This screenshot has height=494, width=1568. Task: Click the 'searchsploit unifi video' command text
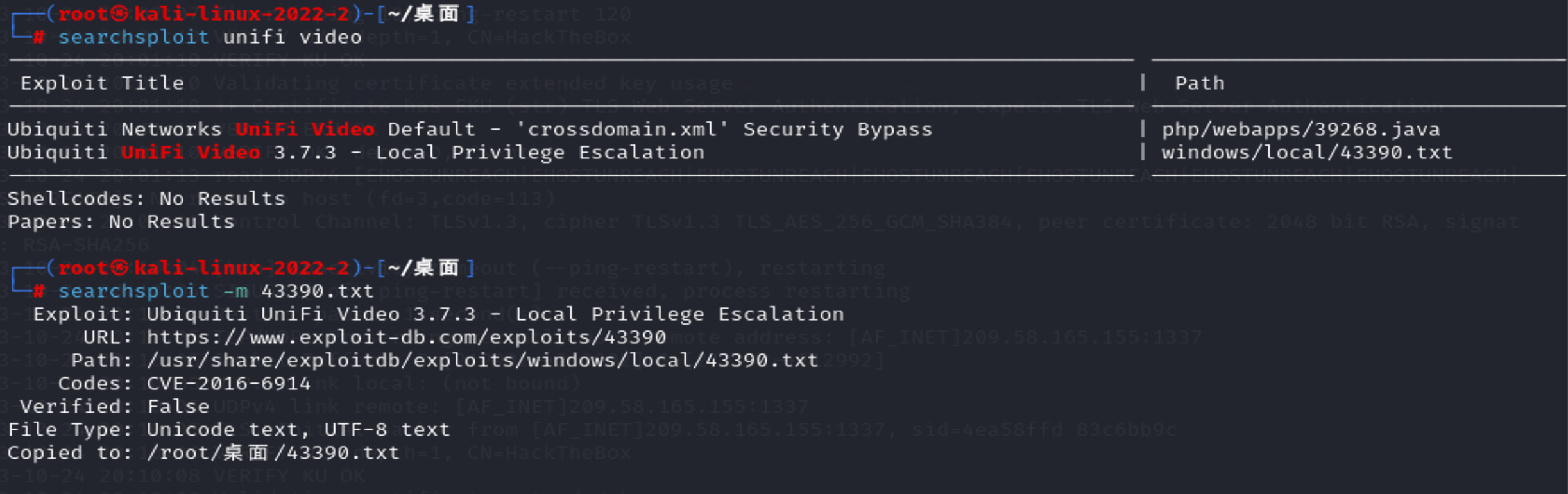210,37
